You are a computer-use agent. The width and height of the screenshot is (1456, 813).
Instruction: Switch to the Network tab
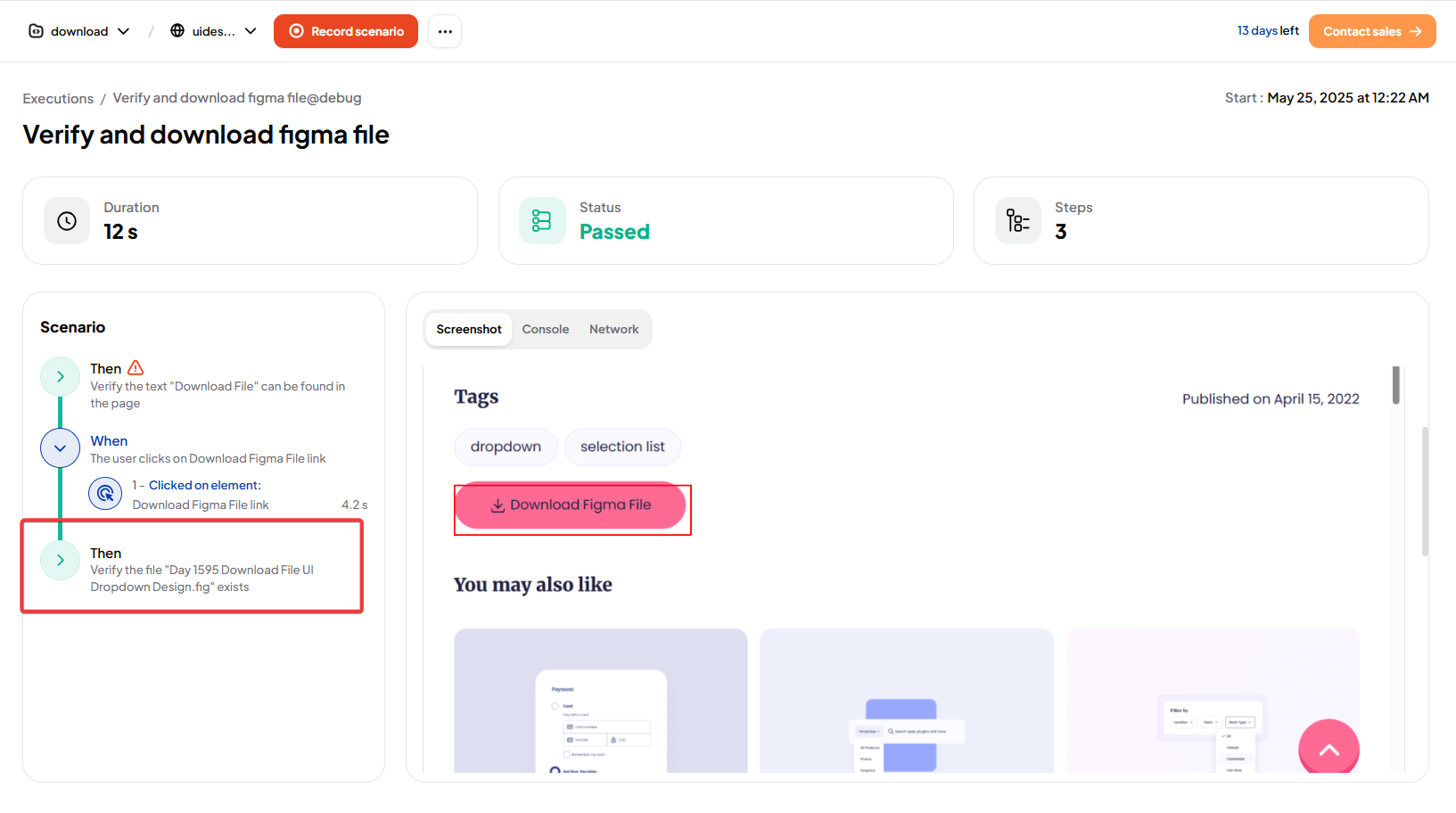[x=613, y=330]
